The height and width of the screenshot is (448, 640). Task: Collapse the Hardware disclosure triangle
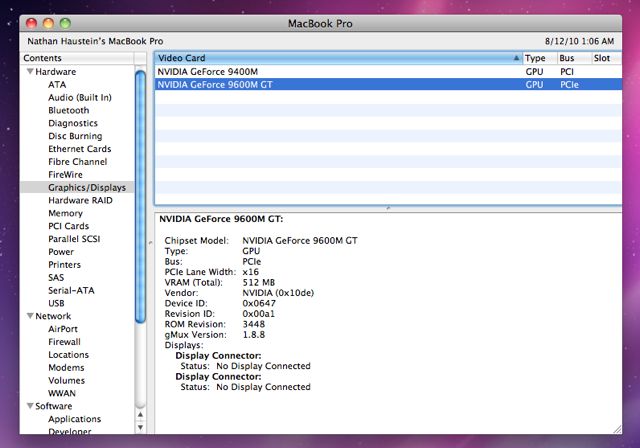pyautogui.click(x=31, y=72)
